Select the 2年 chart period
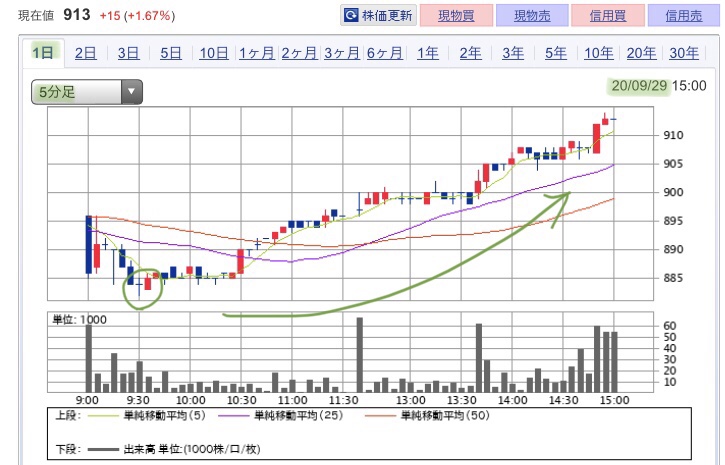The image size is (725, 465). 470,53
